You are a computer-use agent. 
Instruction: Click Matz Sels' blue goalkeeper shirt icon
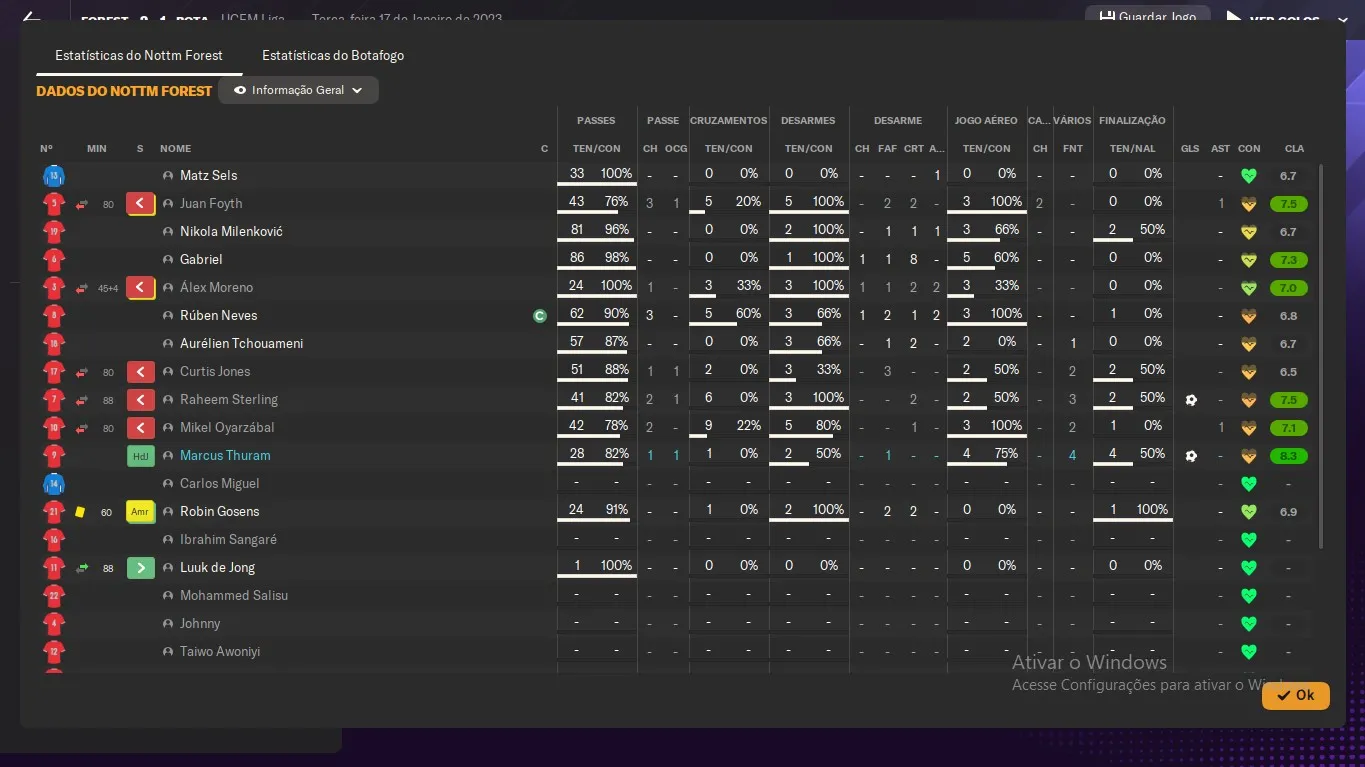[53, 176]
